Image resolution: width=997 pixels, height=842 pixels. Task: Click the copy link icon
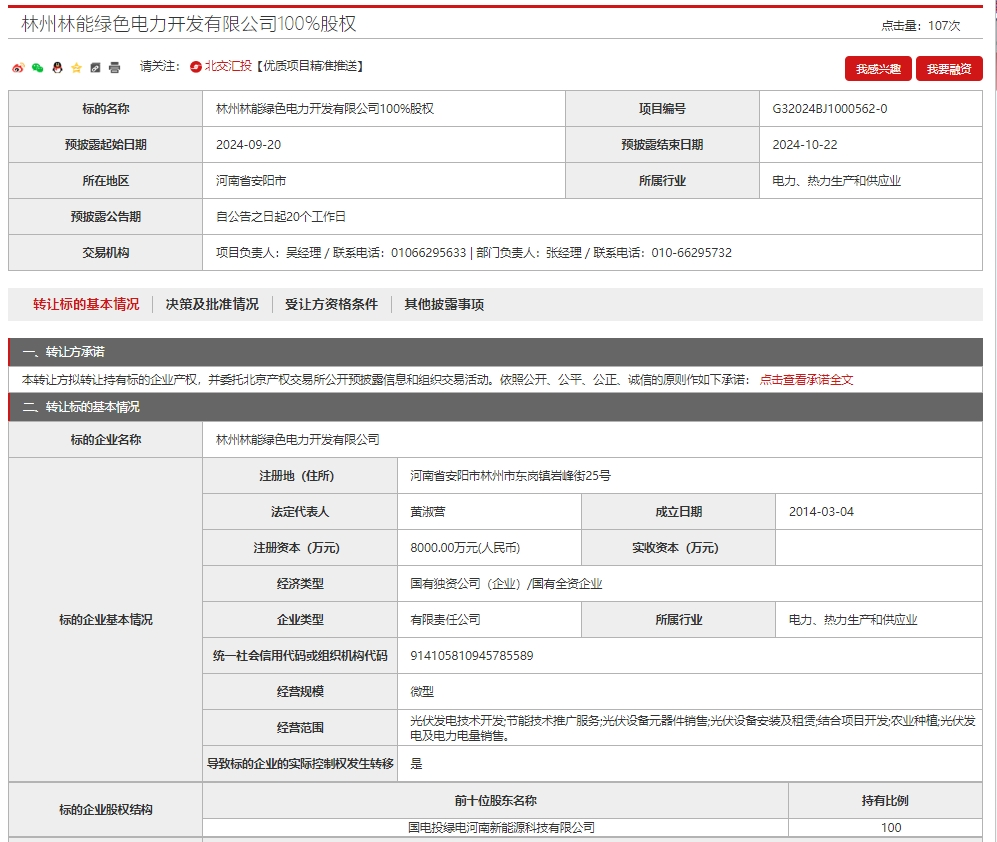95,68
